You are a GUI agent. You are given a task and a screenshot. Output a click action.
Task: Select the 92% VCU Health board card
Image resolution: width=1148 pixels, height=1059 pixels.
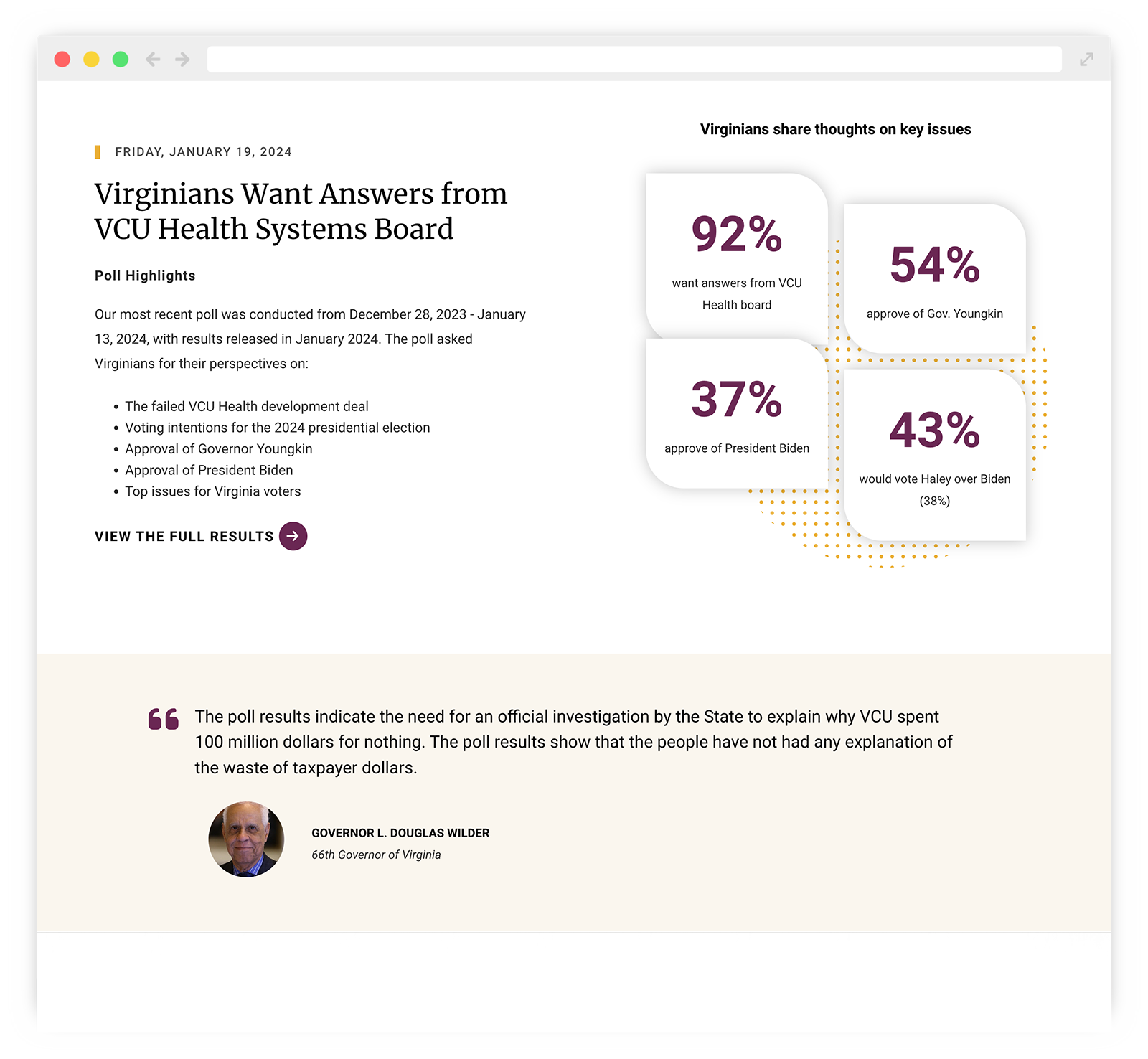(736, 256)
